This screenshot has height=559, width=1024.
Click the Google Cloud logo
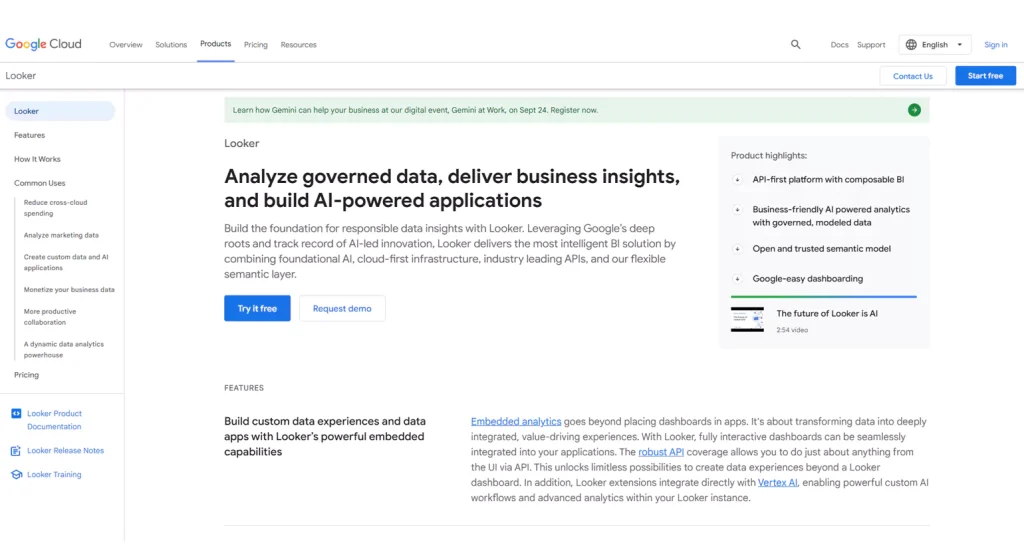(x=43, y=44)
